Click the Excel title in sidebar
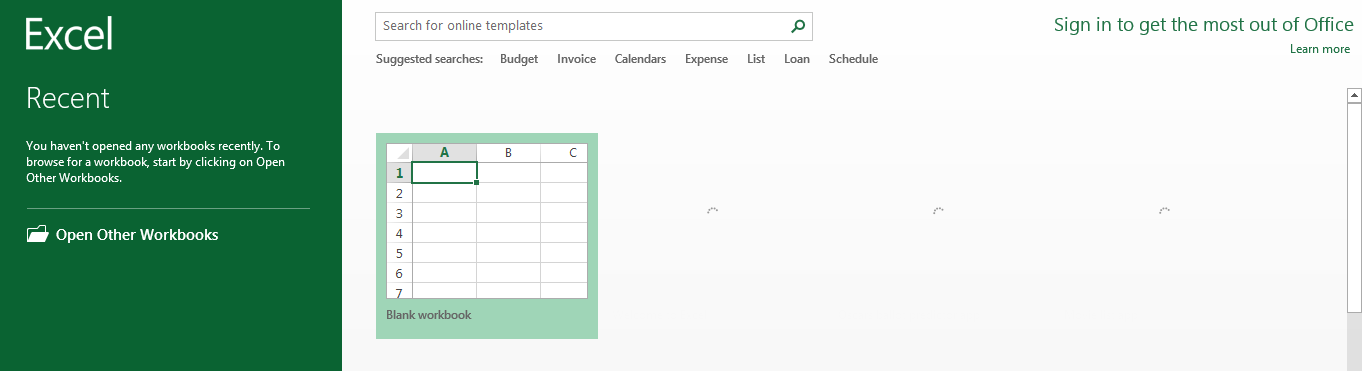 [x=69, y=34]
